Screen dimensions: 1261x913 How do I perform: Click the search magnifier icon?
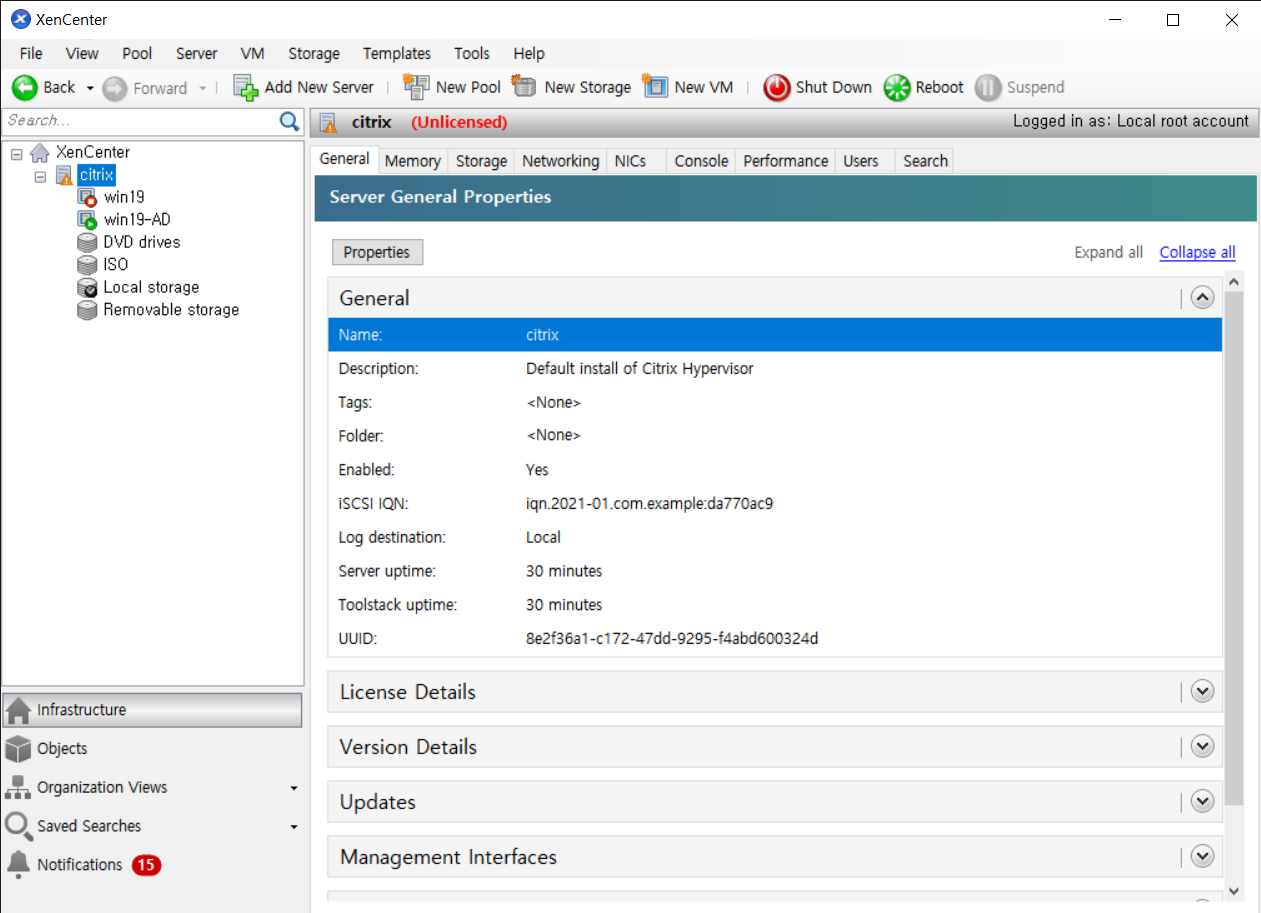[289, 121]
